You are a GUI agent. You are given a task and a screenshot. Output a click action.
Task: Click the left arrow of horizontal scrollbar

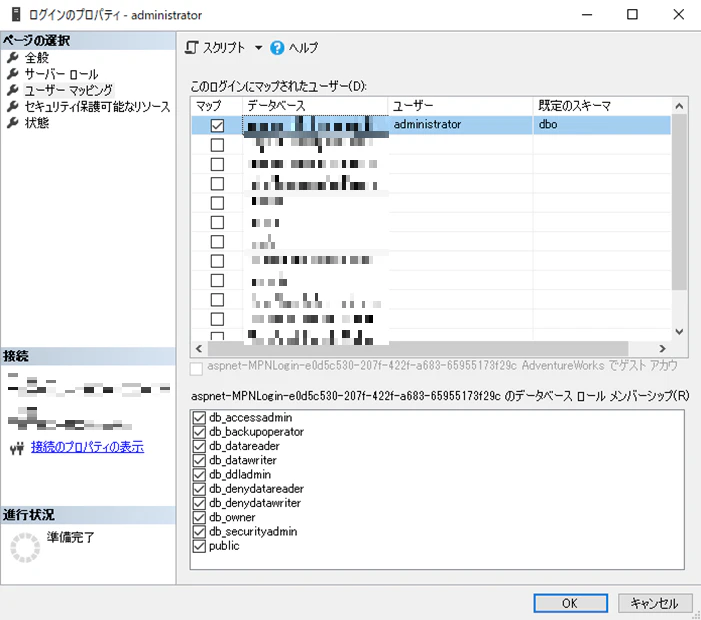point(199,349)
